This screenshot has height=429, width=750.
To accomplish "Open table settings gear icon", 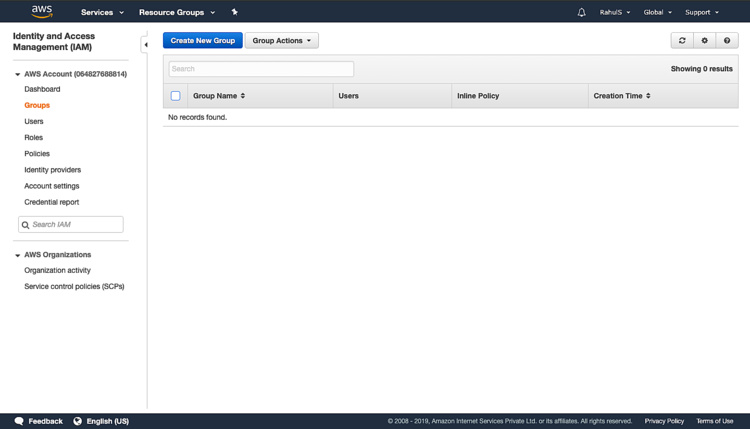I will coord(704,41).
